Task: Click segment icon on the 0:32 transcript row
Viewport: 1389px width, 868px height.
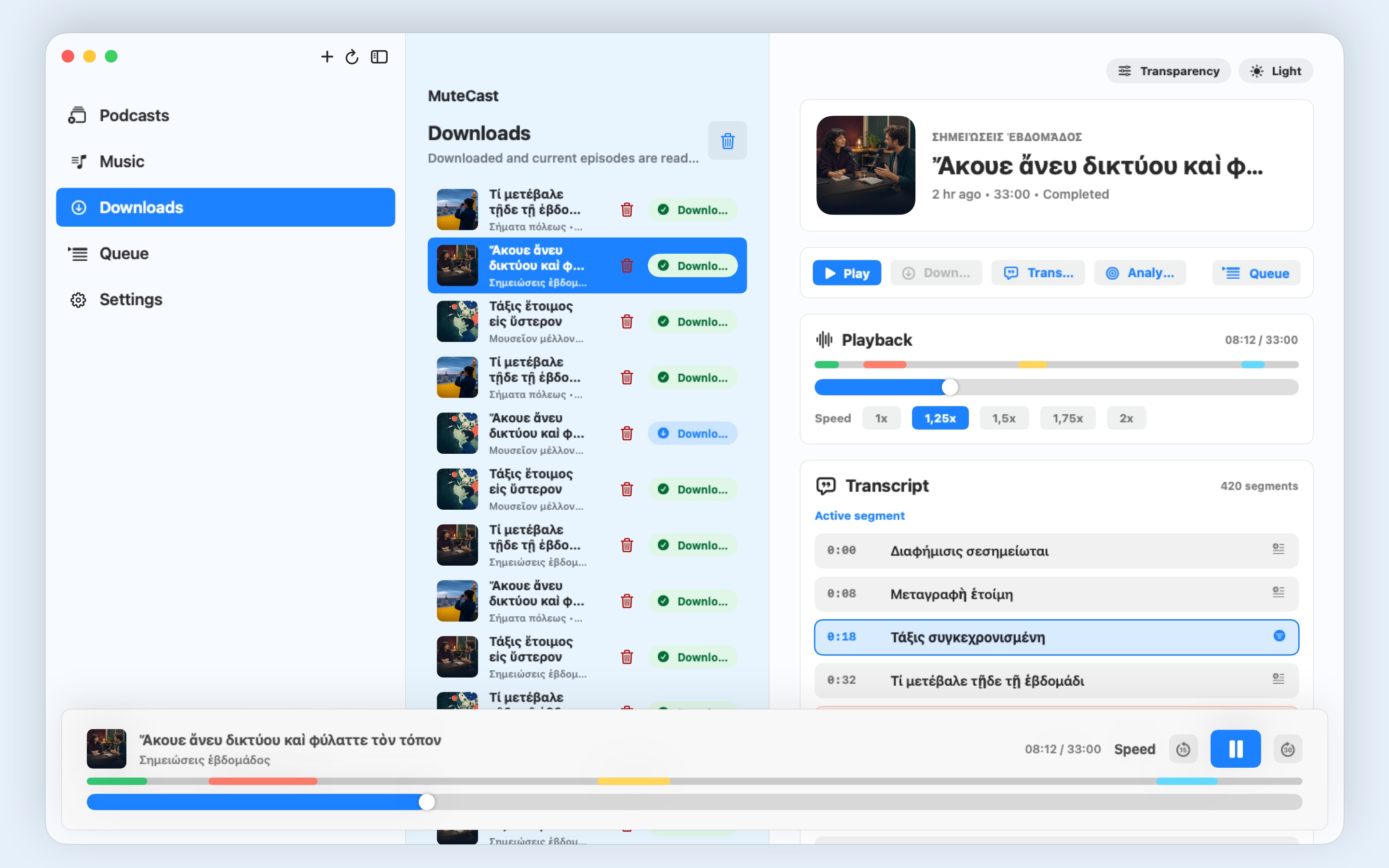Action: (x=1278, y=678)
